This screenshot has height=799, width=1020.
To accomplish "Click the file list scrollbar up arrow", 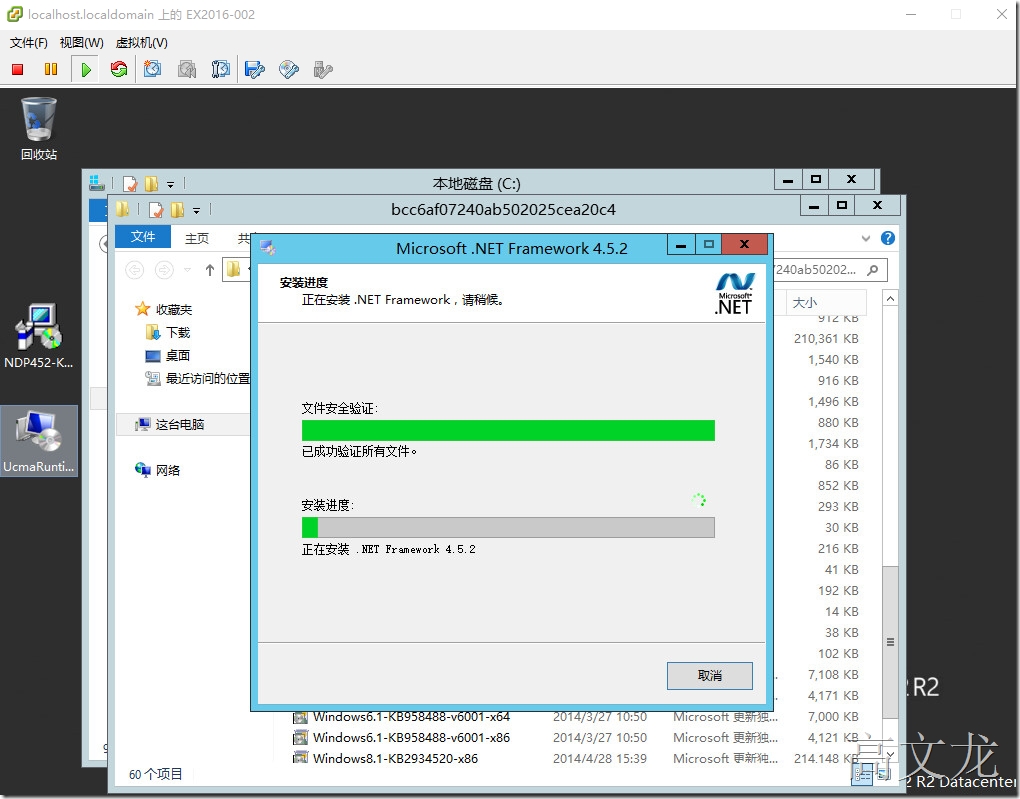I will [890, 299].
